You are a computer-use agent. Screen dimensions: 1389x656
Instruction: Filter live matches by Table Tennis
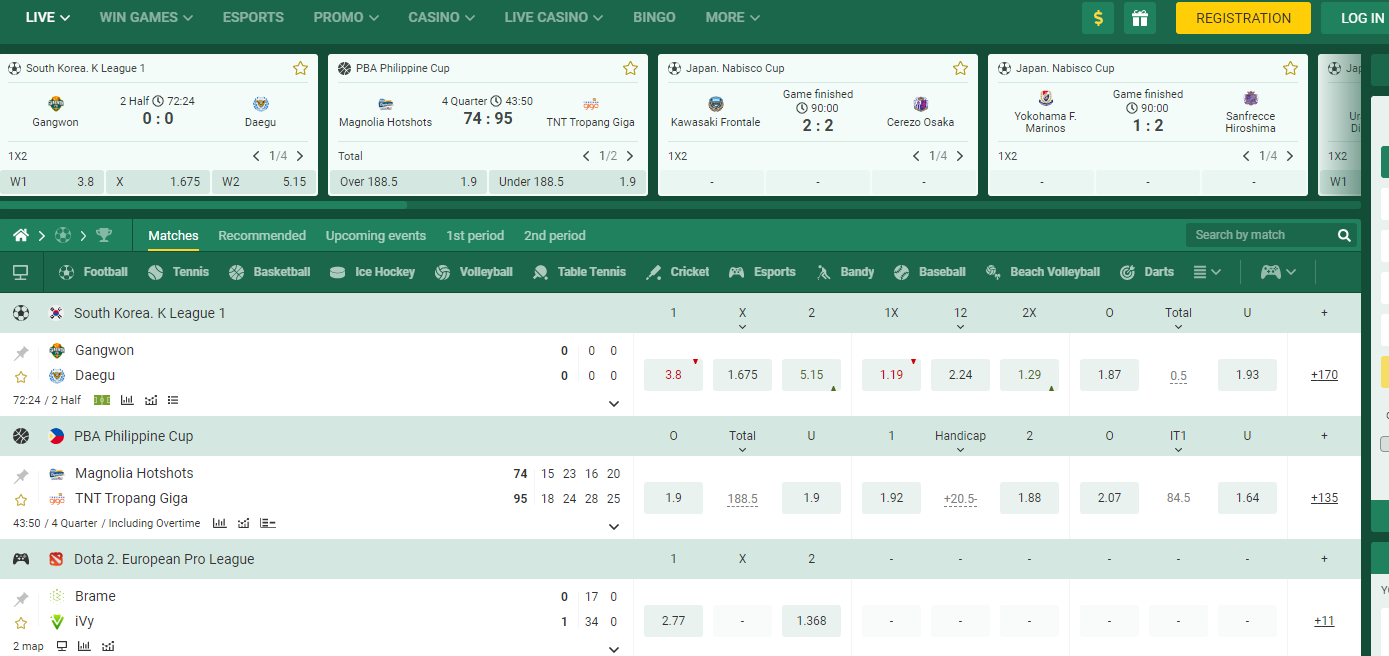(579, 272)
